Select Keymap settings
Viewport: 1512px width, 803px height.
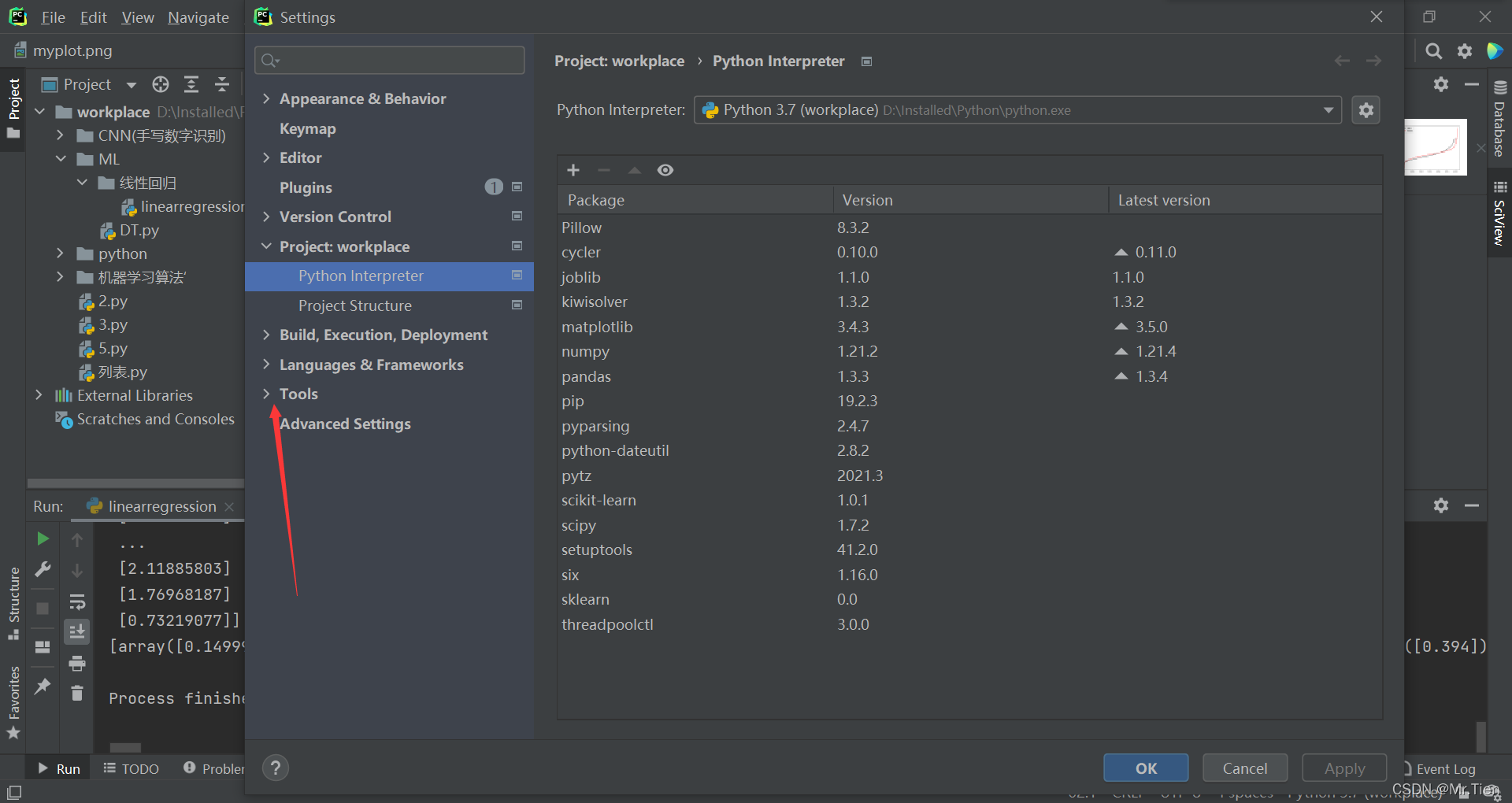307,128
